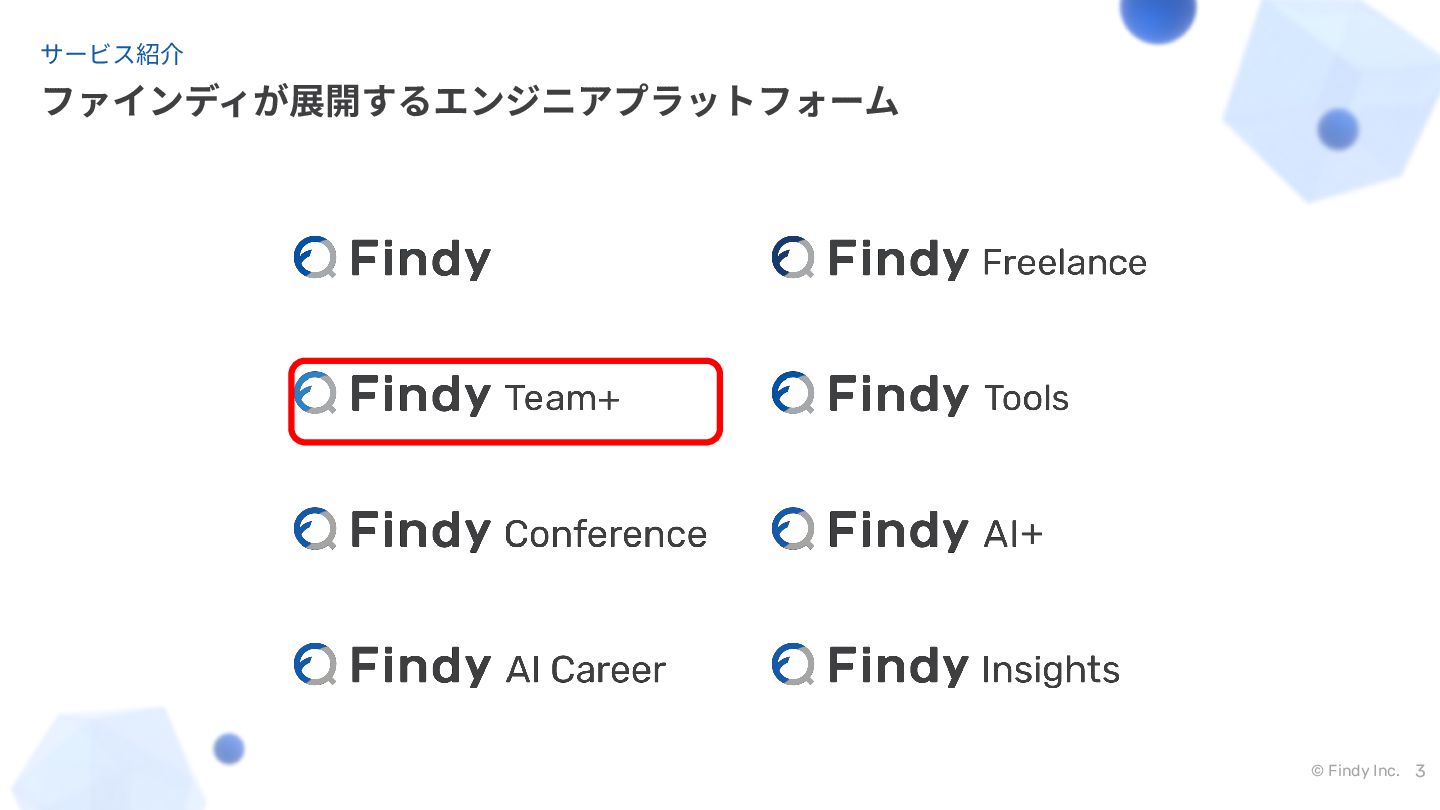
Task: Click the 'Conference' service label
Action: pos(605,534)
